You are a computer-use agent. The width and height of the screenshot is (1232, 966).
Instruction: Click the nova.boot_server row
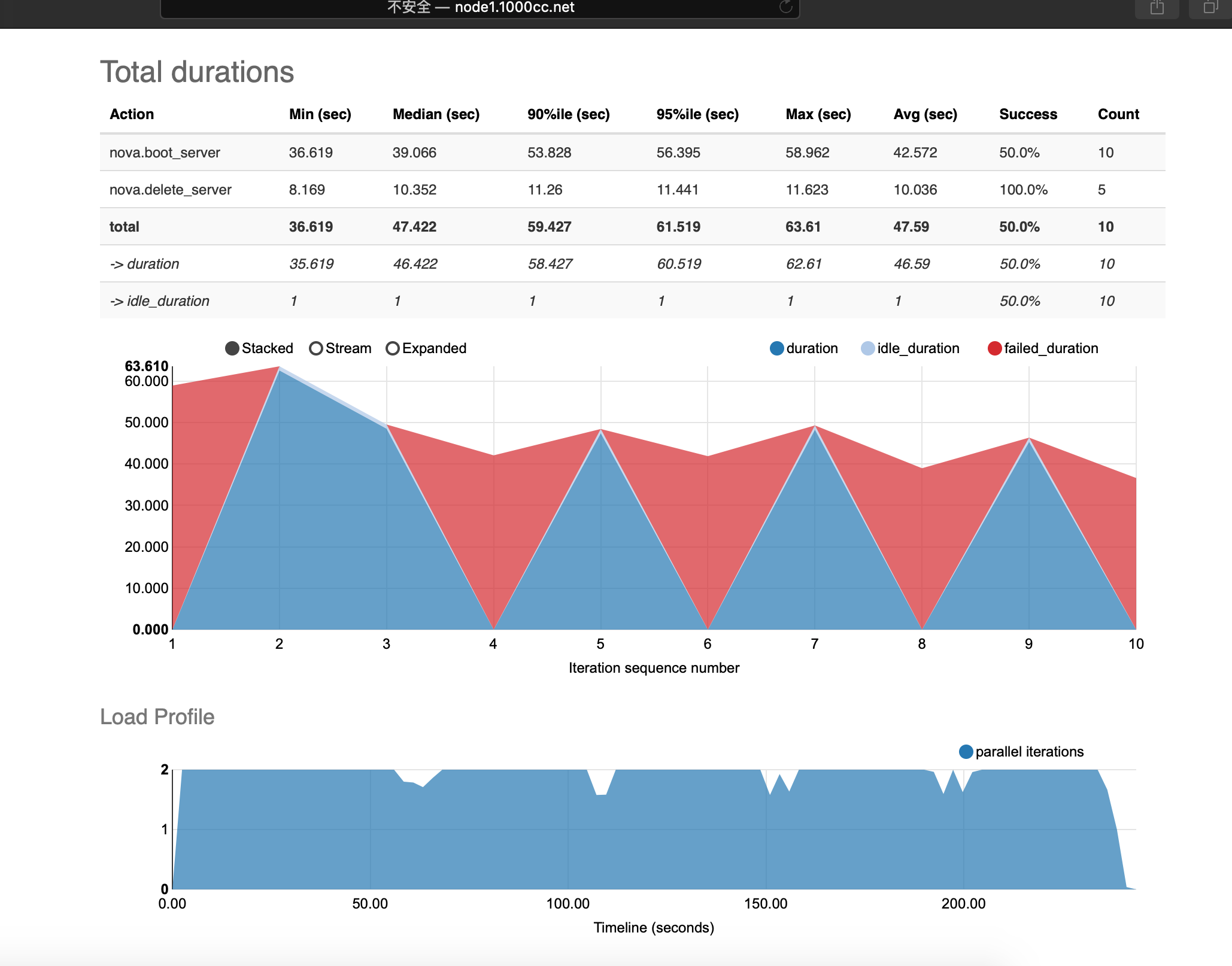pos(165,153)
